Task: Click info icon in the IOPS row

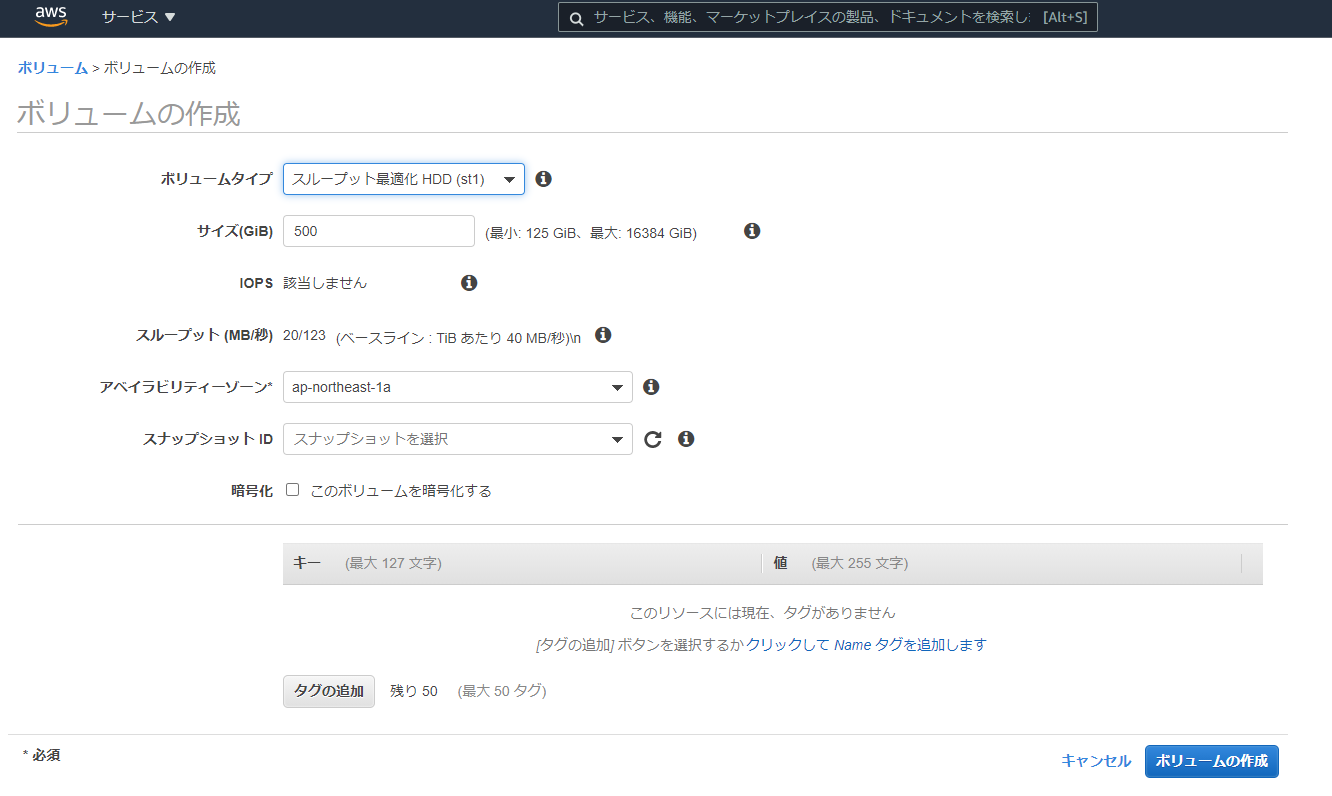Action: pos(469,283)
